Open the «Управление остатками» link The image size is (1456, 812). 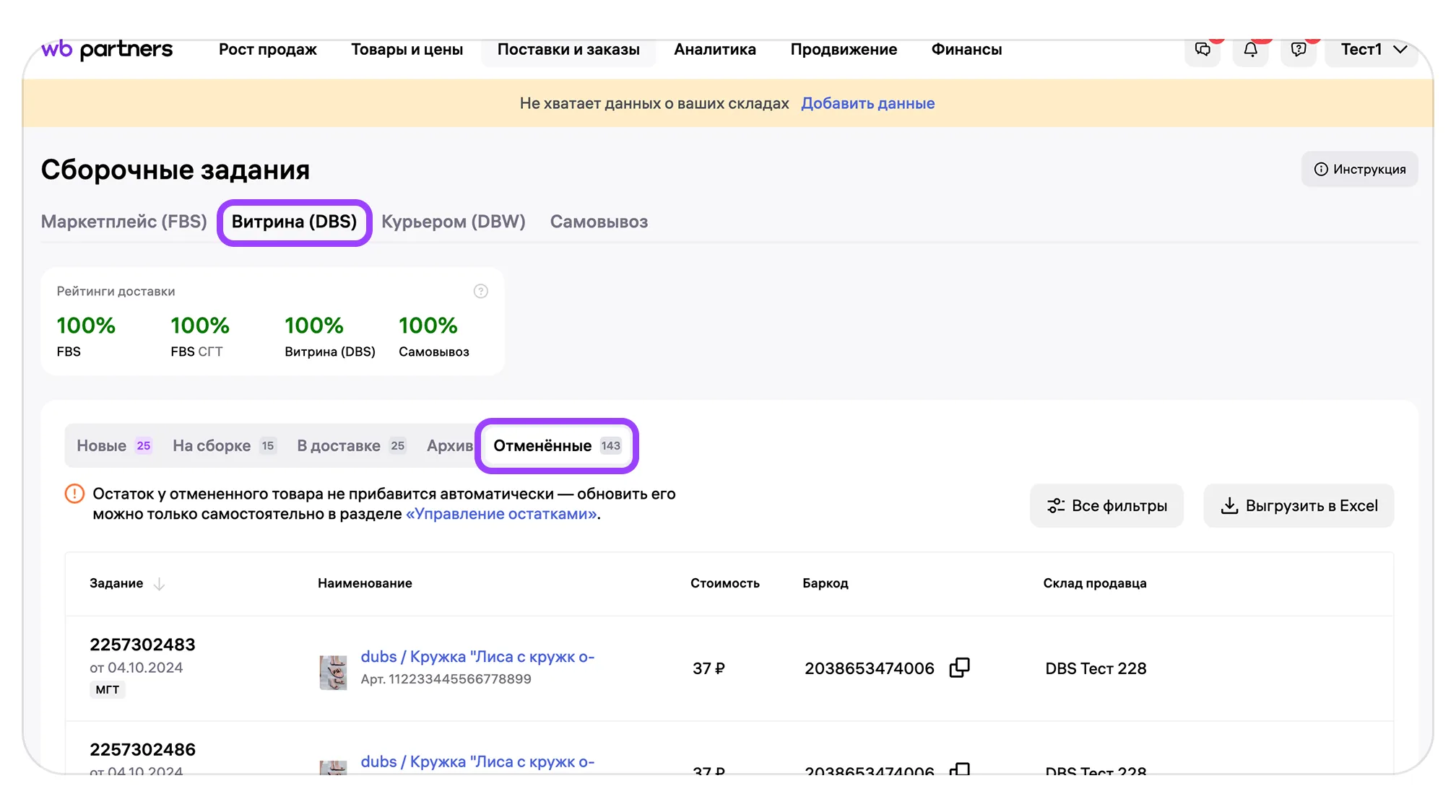click(501, 514)
